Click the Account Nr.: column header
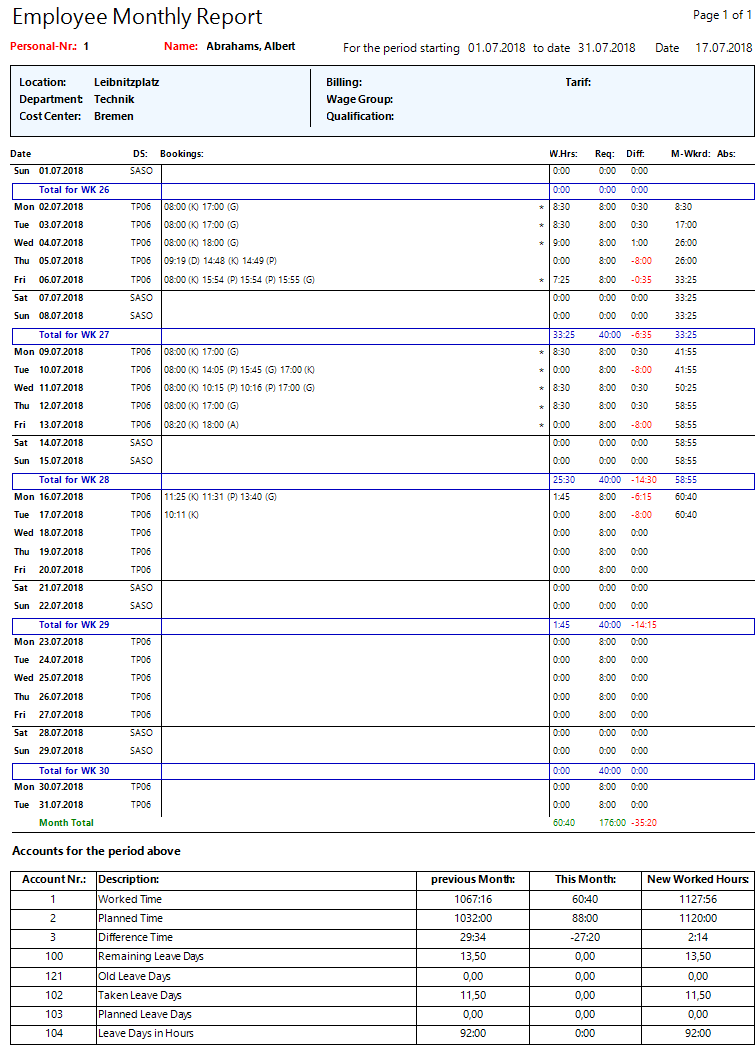Screen dimensions: 755x1047 tap(54, 879)
